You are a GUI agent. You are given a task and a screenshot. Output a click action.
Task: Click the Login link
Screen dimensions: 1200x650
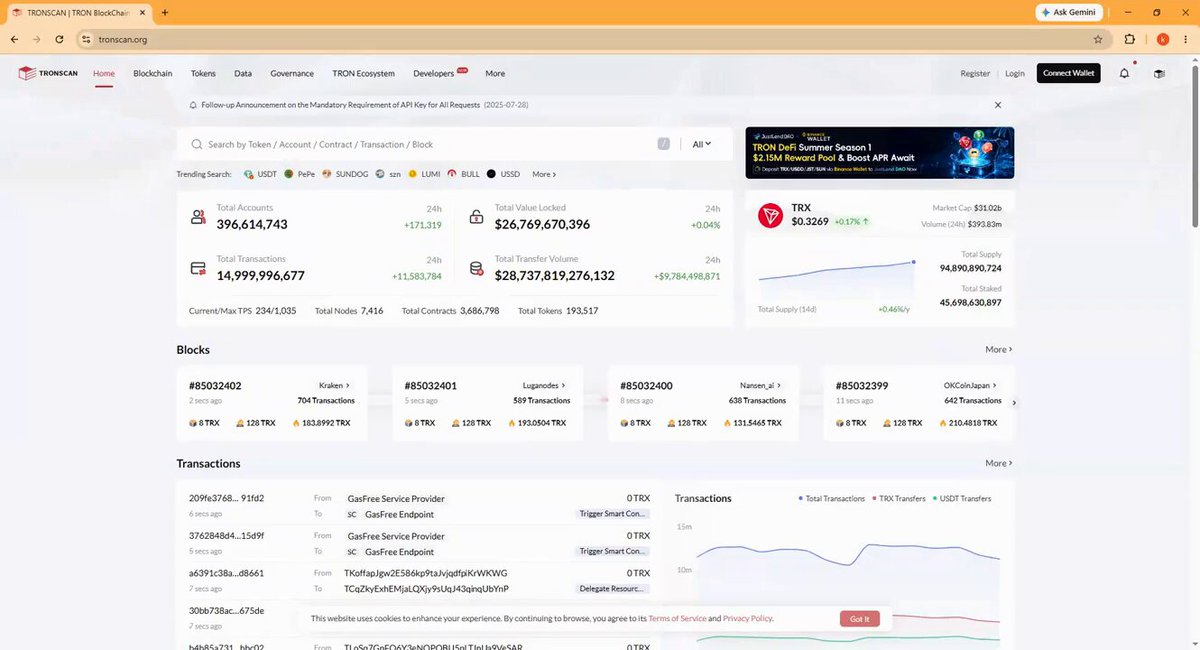pos(1015,73)
